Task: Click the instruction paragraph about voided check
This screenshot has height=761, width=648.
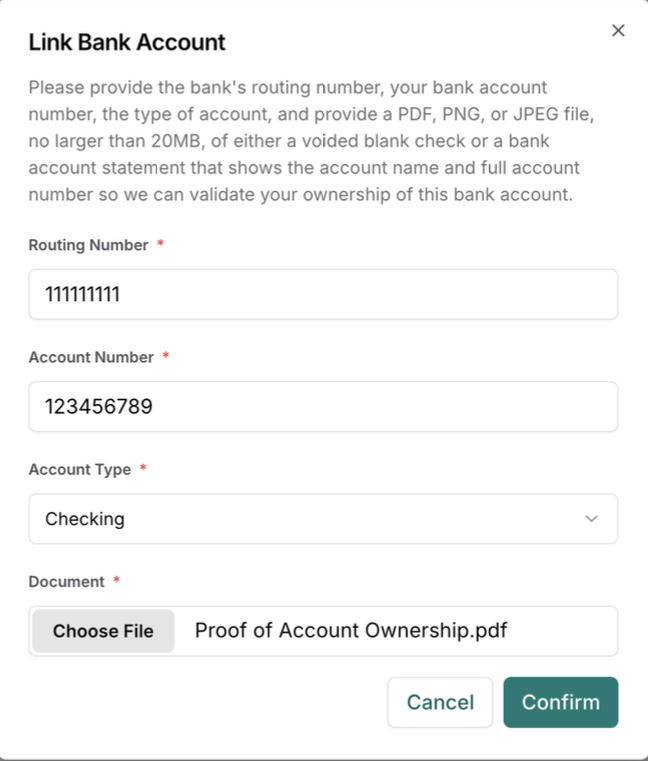Action: coord(311,141)
